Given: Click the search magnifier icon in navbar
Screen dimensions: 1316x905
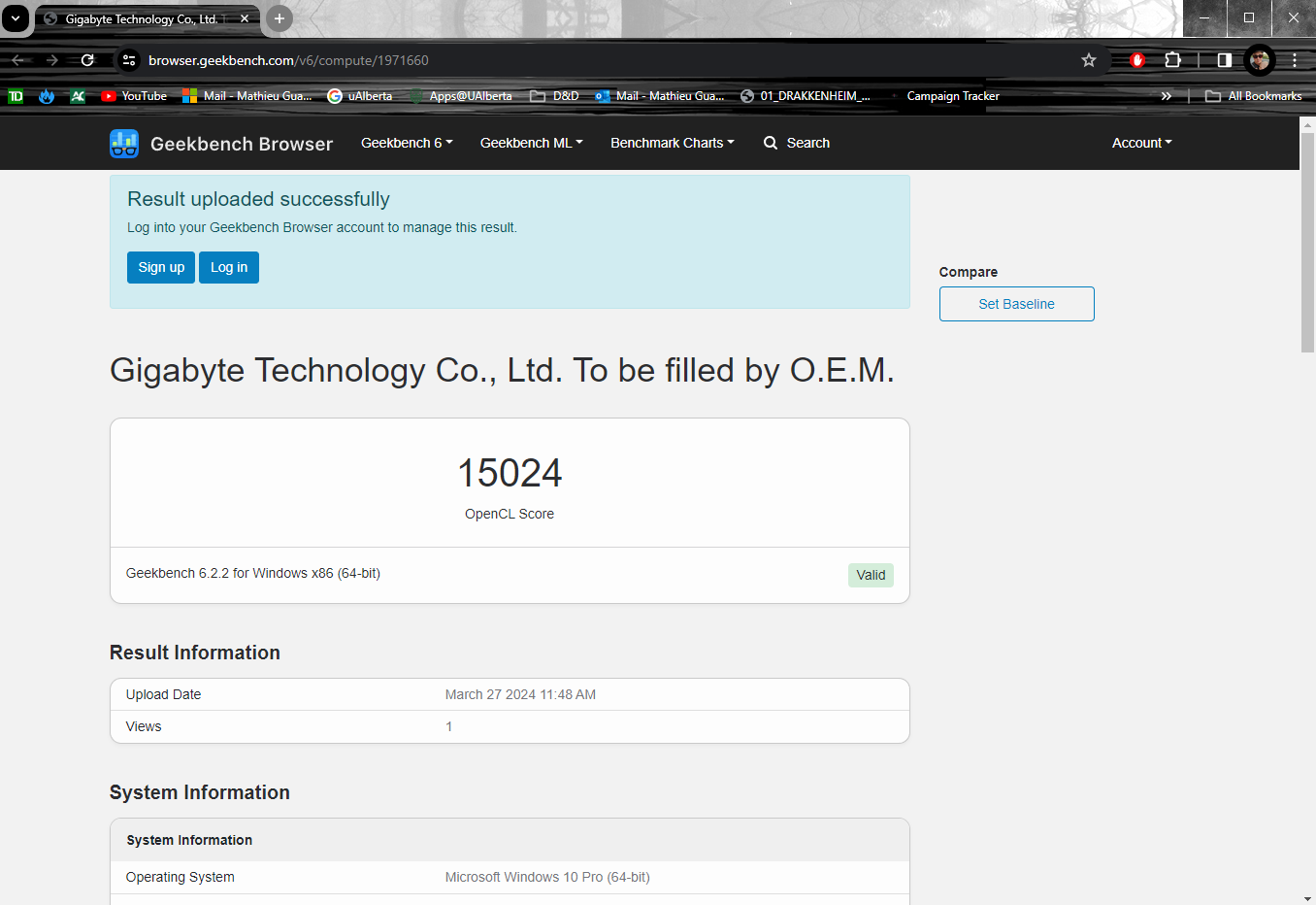Looking at the screenshot, I should tap(771, 143).
